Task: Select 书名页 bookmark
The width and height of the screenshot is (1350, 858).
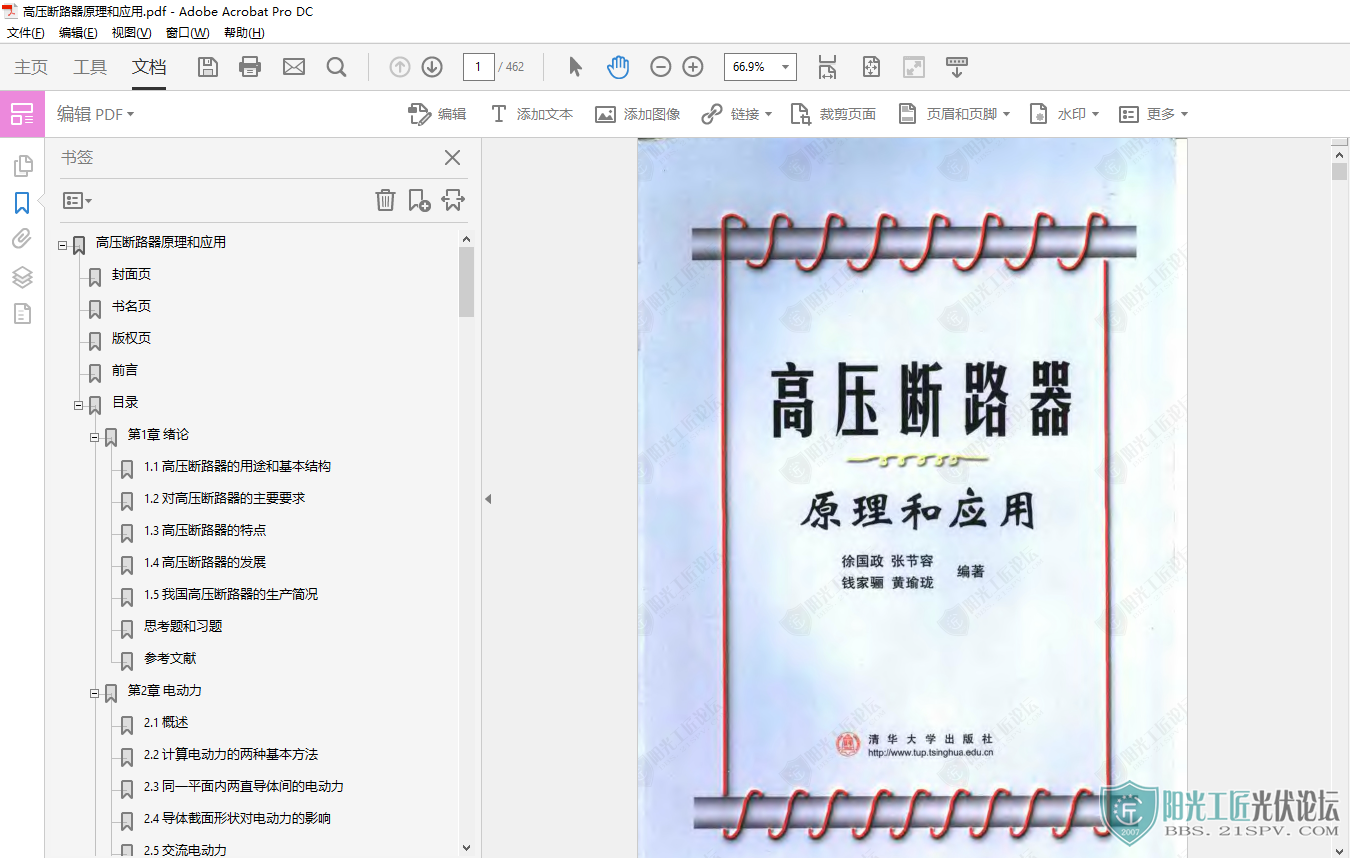Action: click(x=131, y=306)
